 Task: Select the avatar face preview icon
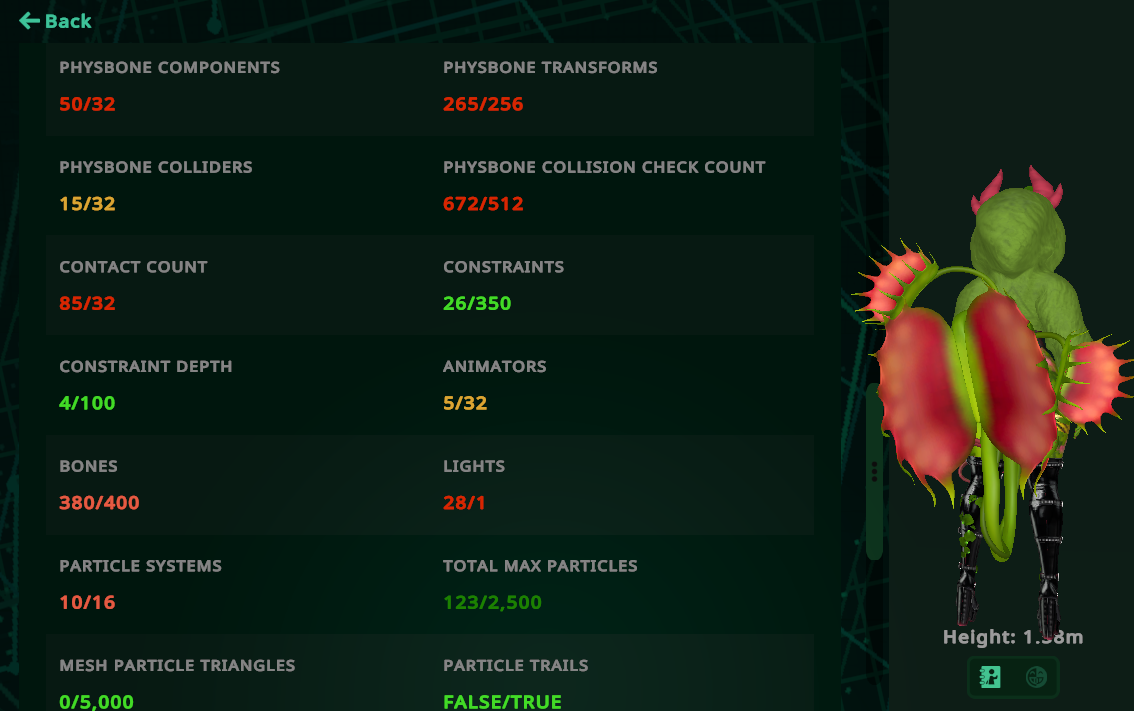pyautogui.click(x=1036, y=677)
